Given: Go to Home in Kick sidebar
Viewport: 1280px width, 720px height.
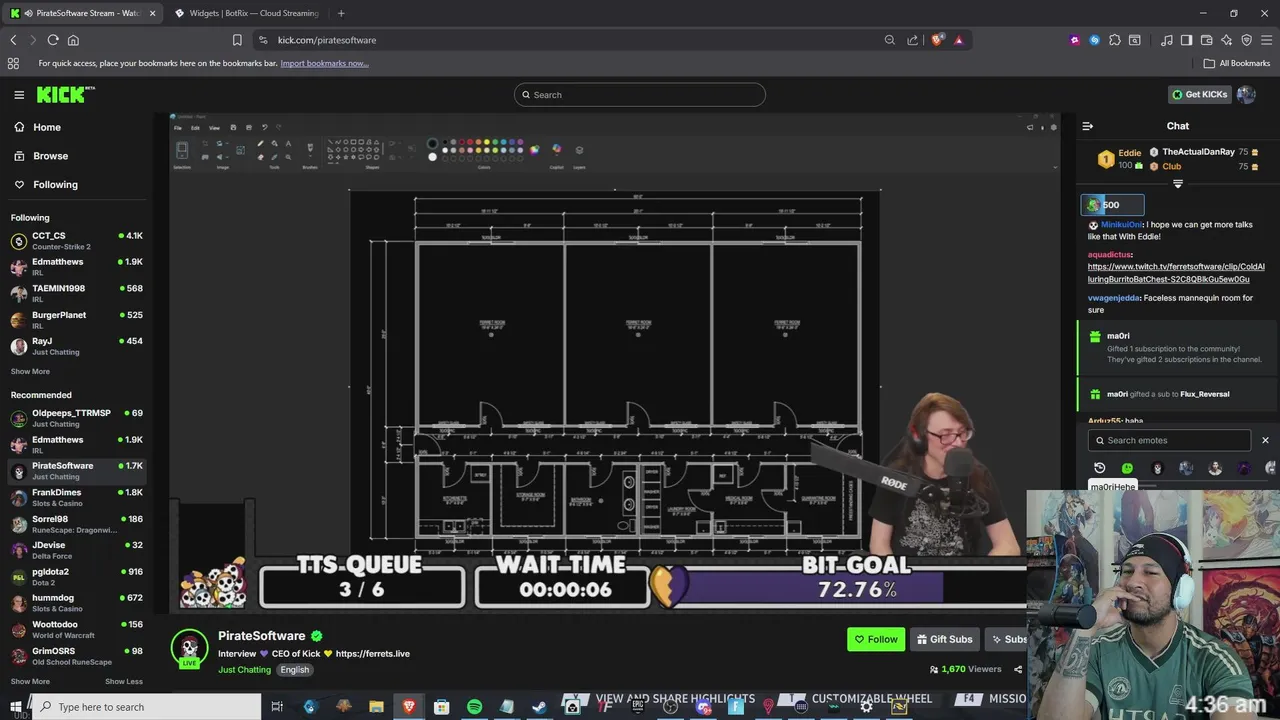Looking at the screenshot, I should point(47,127).
